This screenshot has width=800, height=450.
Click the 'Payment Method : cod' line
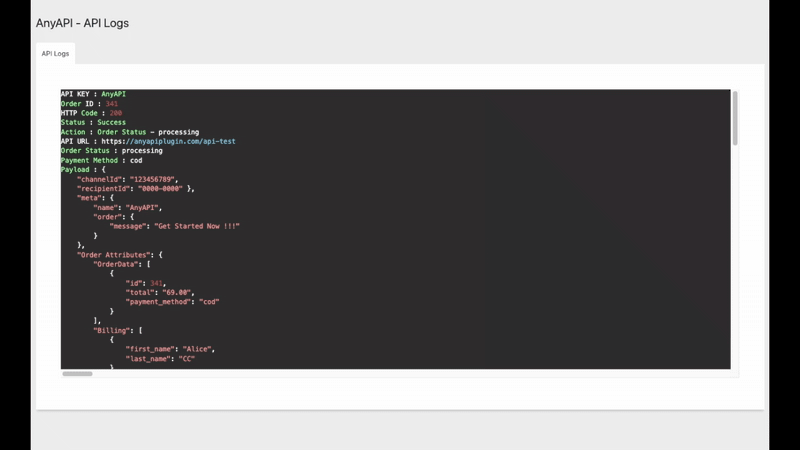pyautogui.click(x=102, y=160)
